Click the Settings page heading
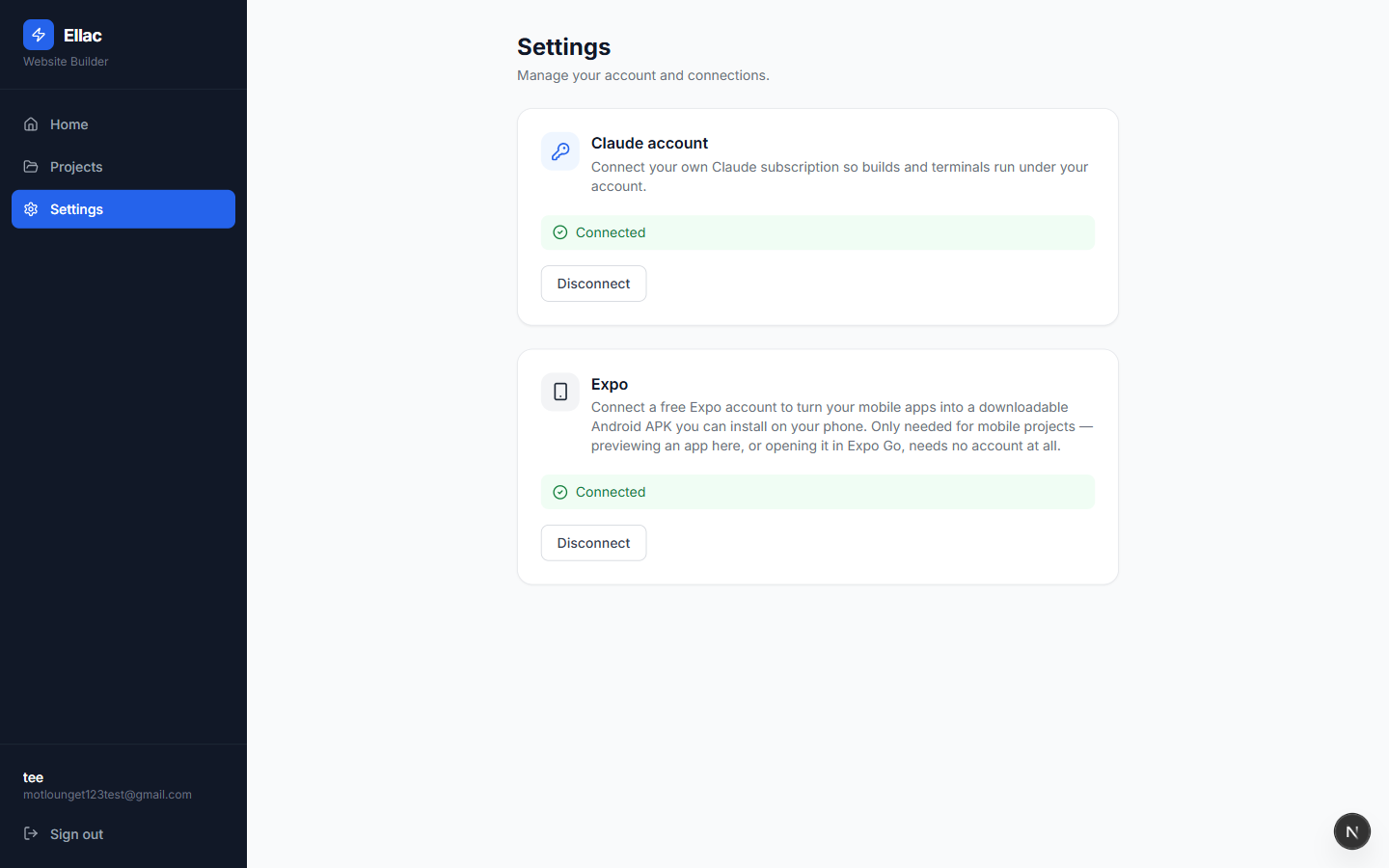 coord(564,47)
